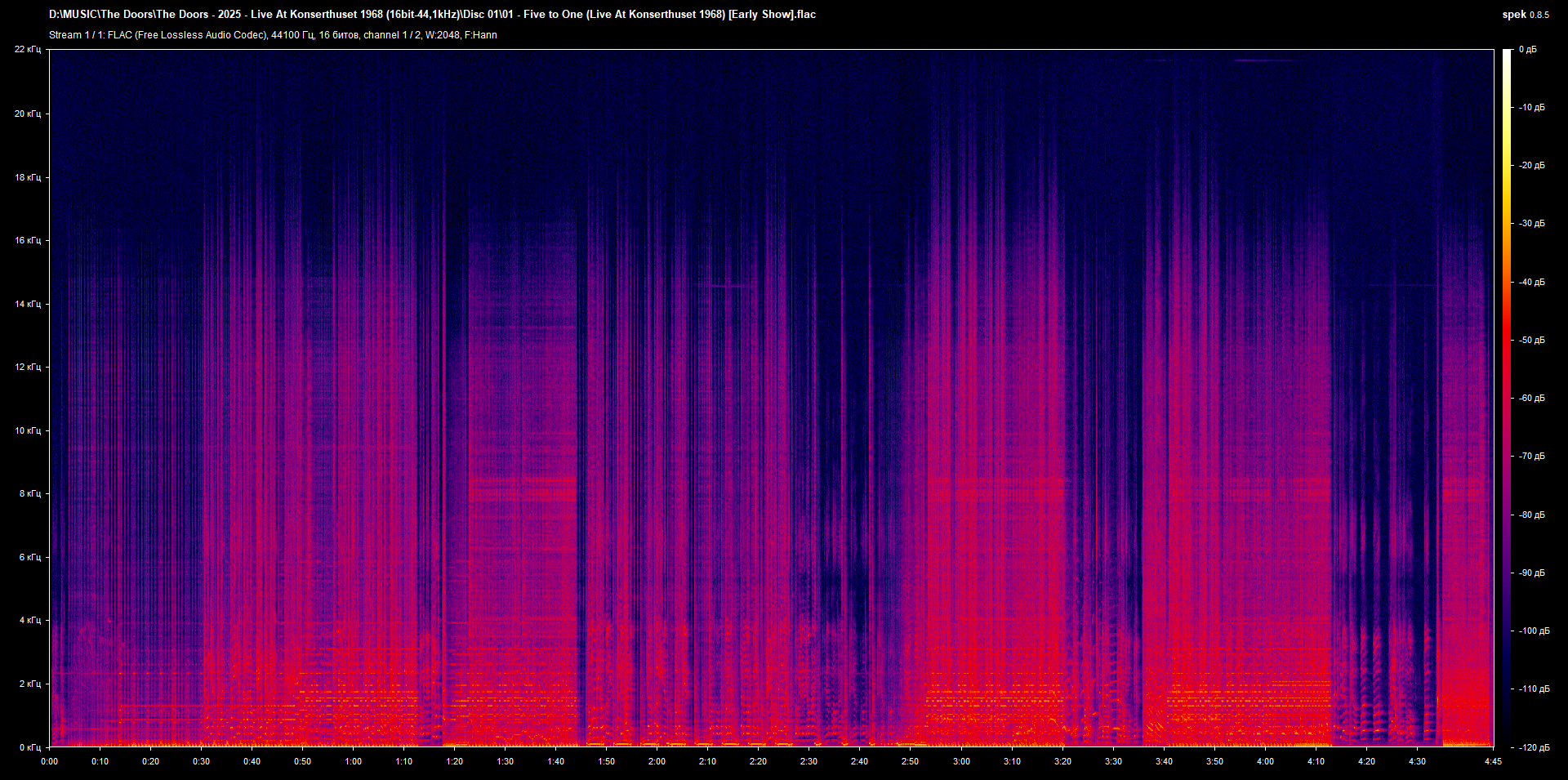This screenshot has height=780, width=1568.
Task: Click the -120 dB scale label
Action: (x=1533, y=747)
